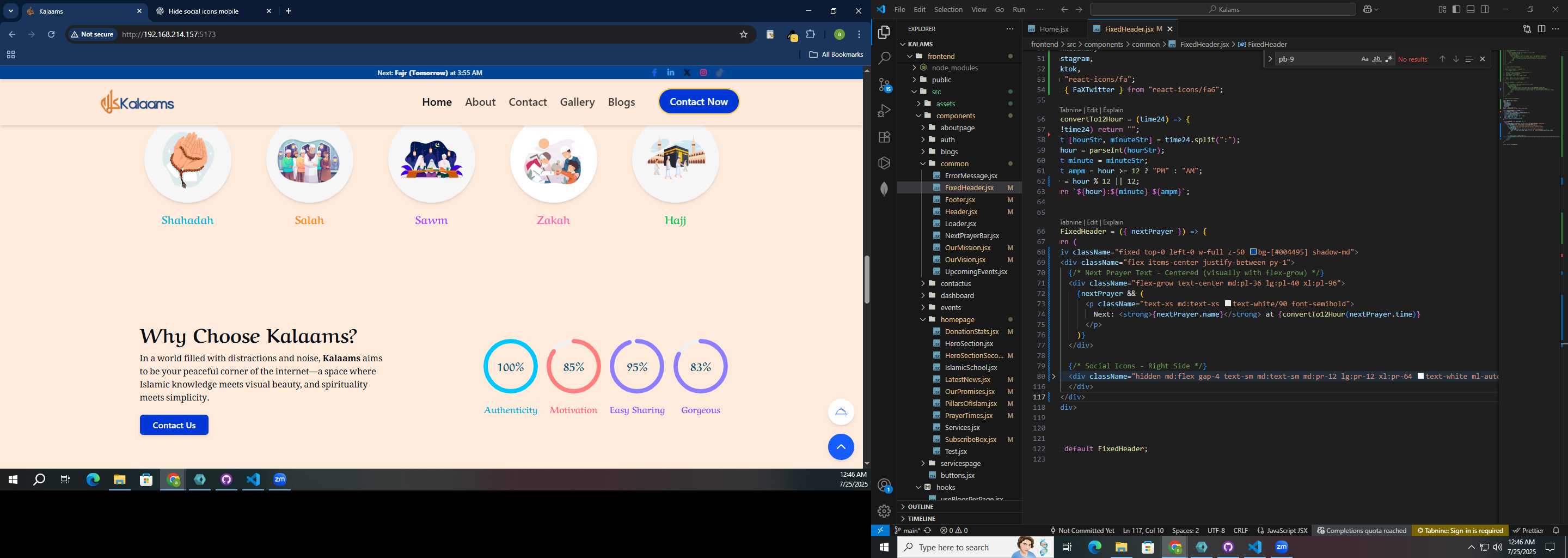Image resolution: width=1568 pixels, height=558 pixels.
Task: Open the File menu in VS Code
Action: click(x=899, y=9)
